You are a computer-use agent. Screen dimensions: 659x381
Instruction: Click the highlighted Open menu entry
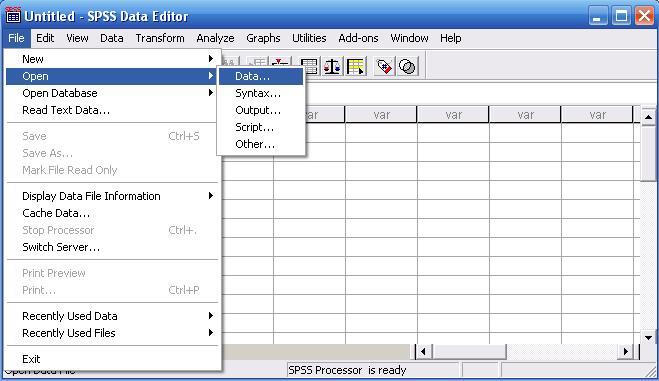coord(112,76)
